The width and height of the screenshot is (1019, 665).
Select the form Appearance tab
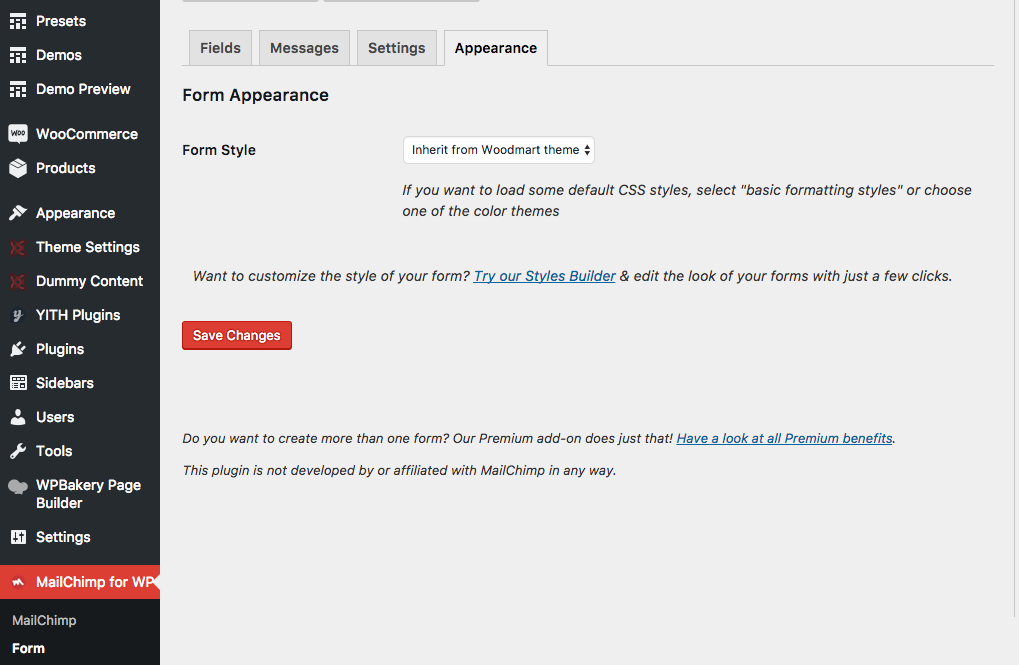point(496,48)
